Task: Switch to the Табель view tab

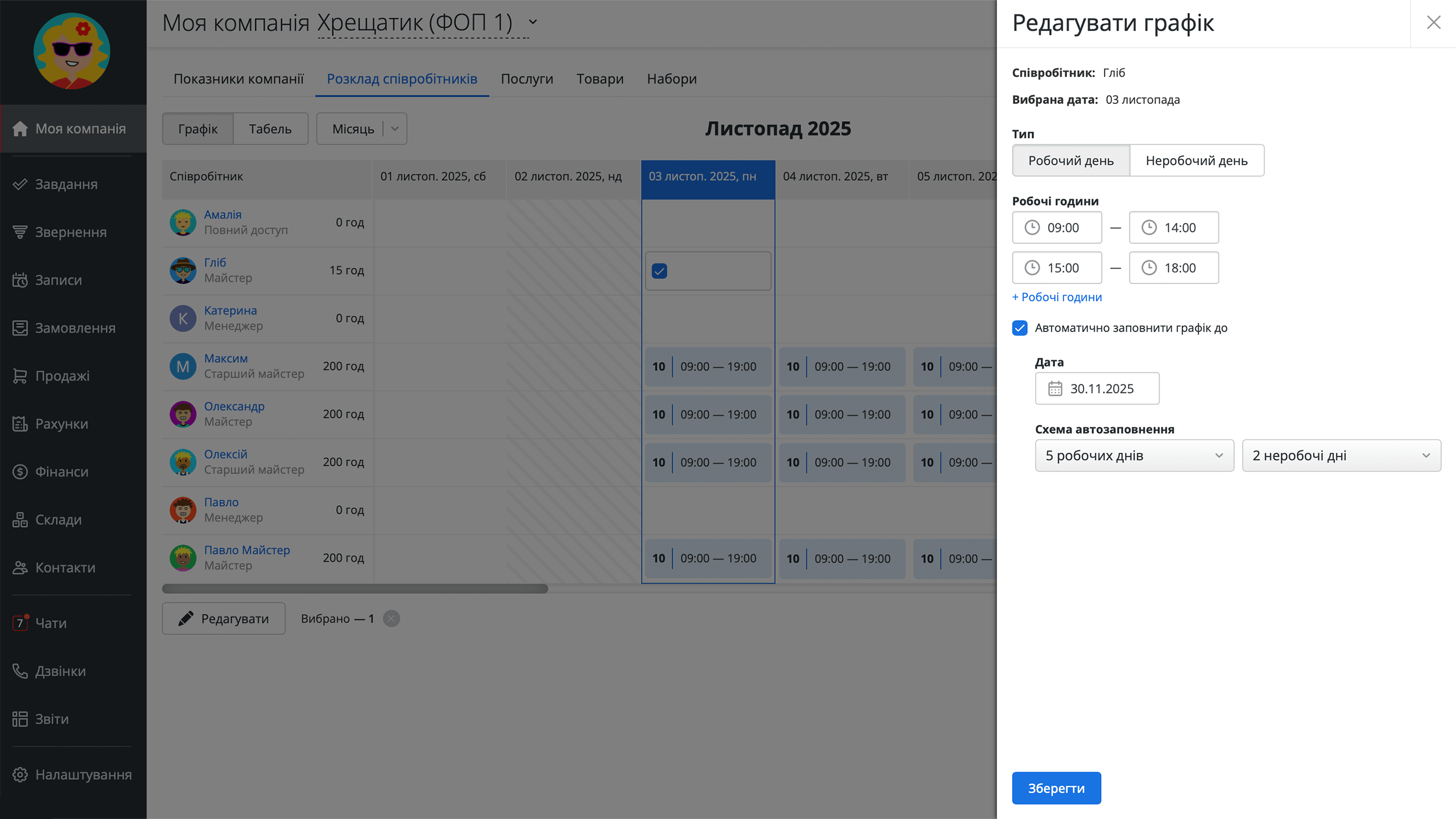Action: click(270, 129)
